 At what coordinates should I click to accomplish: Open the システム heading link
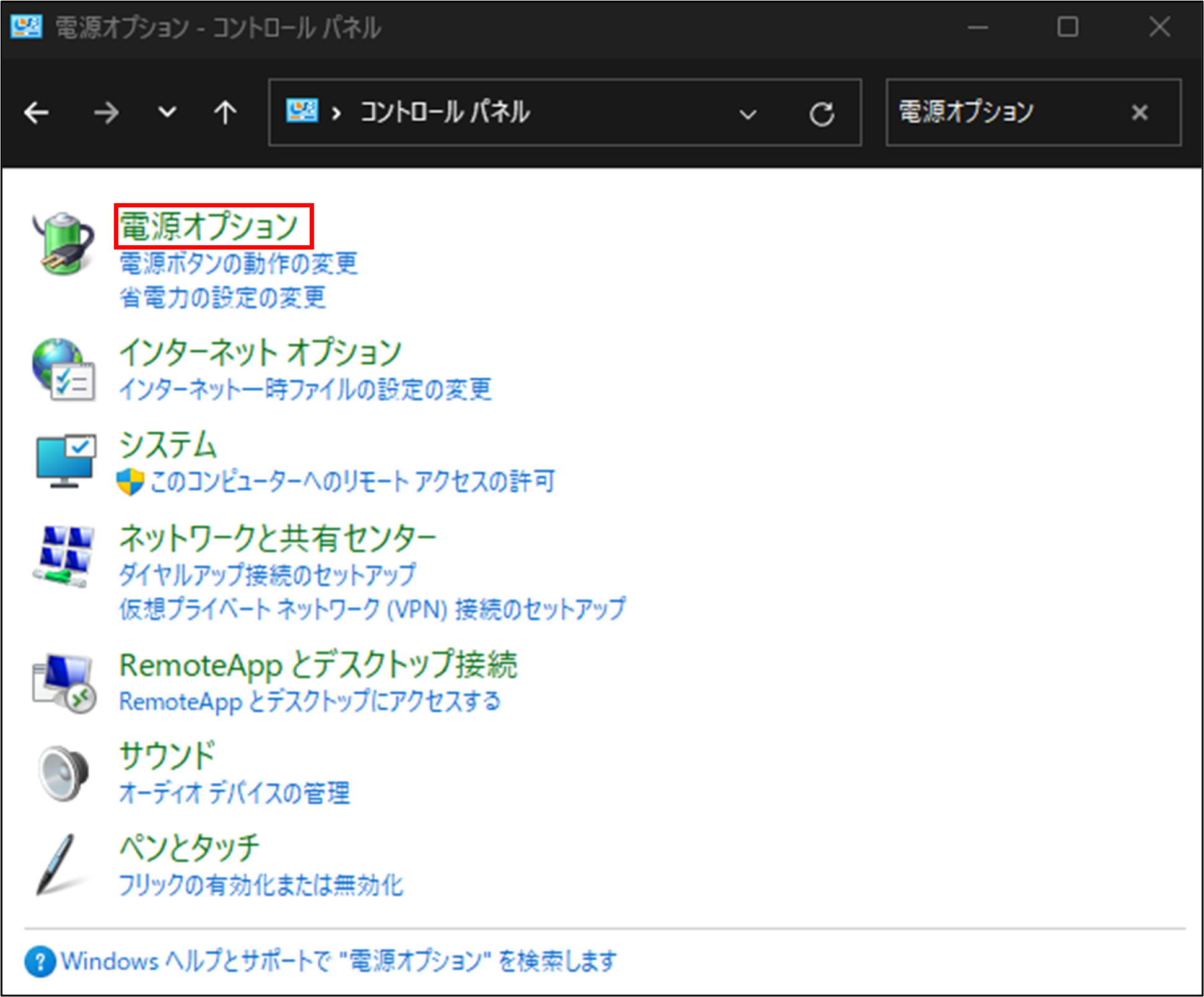(168, 445)
